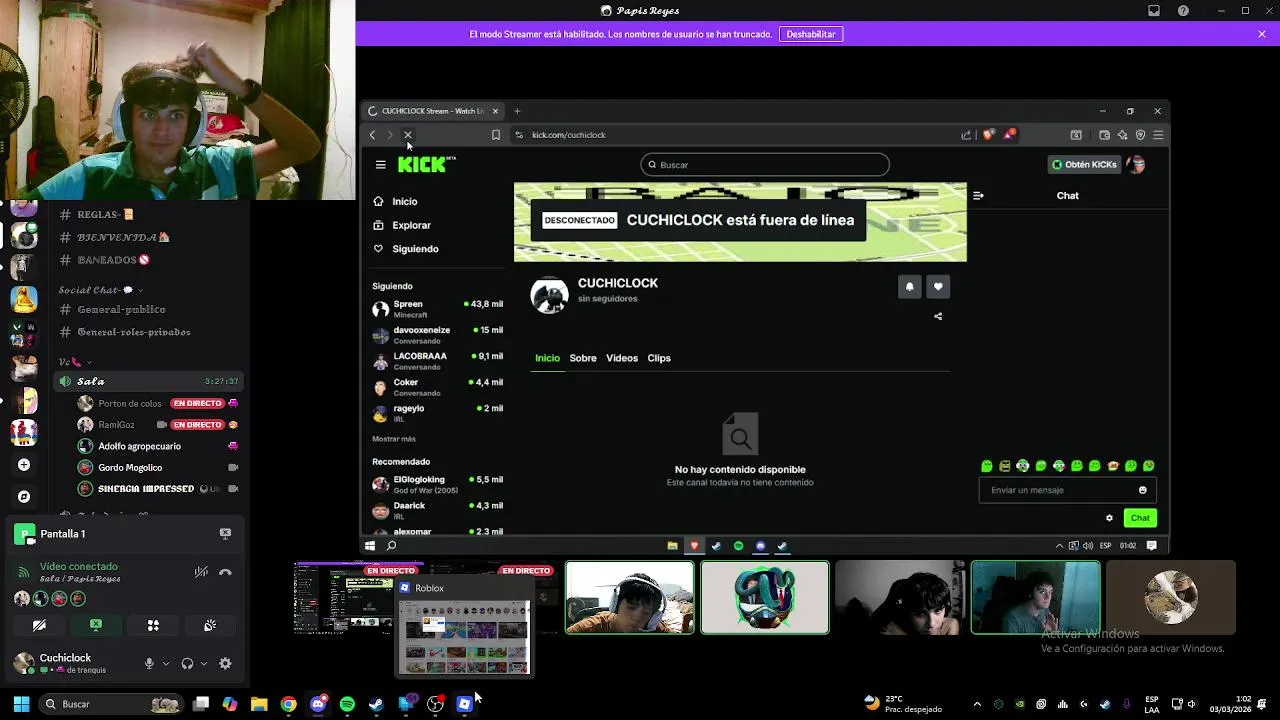Image resolution: width=1280 pixels, height=720 pixels.
Task: Toggle notifications bell for CUCHICLOCK
Action: [909, 287]
